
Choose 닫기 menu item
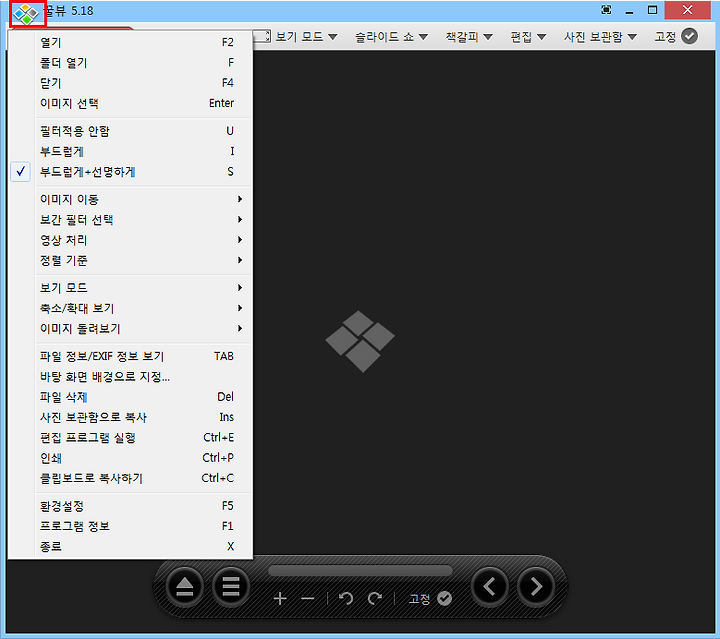click(x=130, y=83)
